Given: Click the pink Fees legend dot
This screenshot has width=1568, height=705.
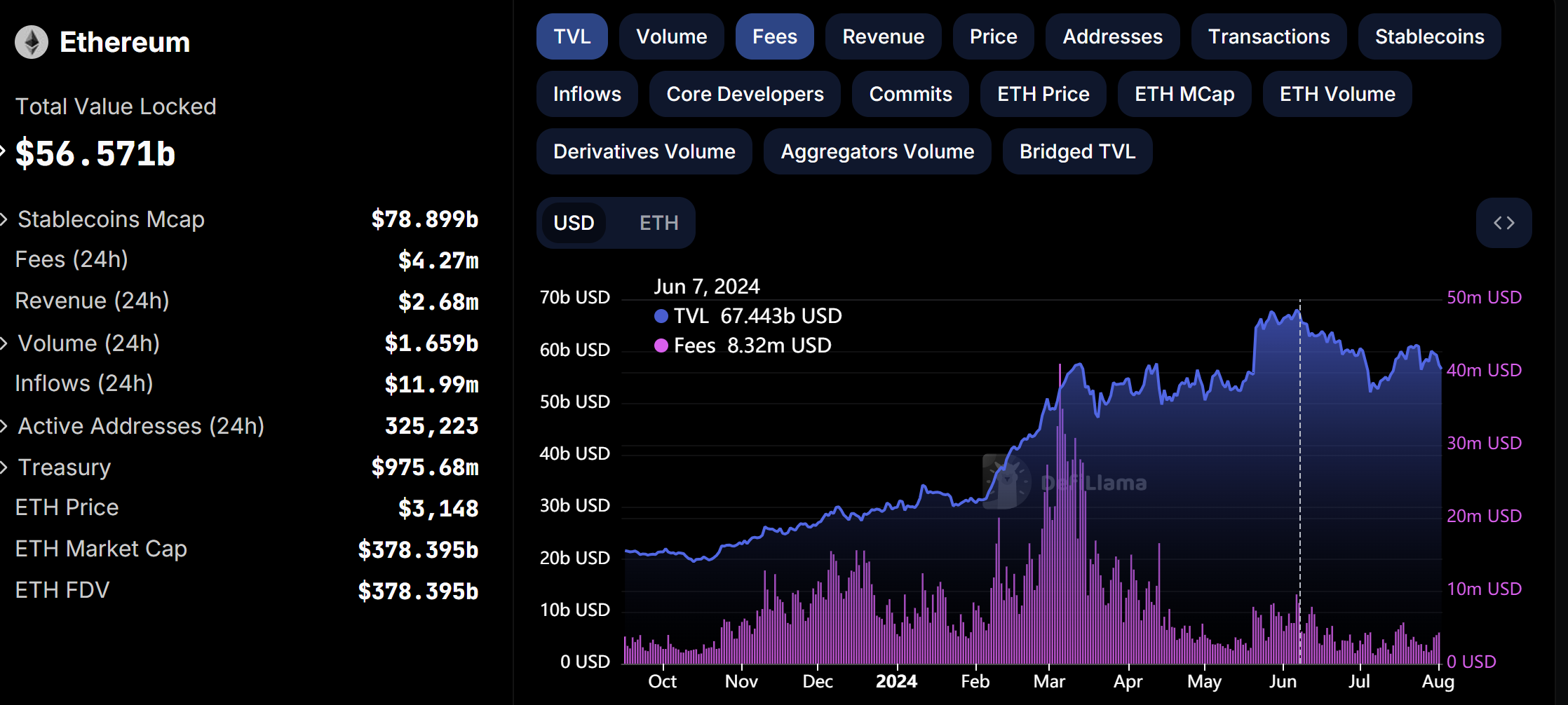Looking at the screenshot, I should coord(661,345).
